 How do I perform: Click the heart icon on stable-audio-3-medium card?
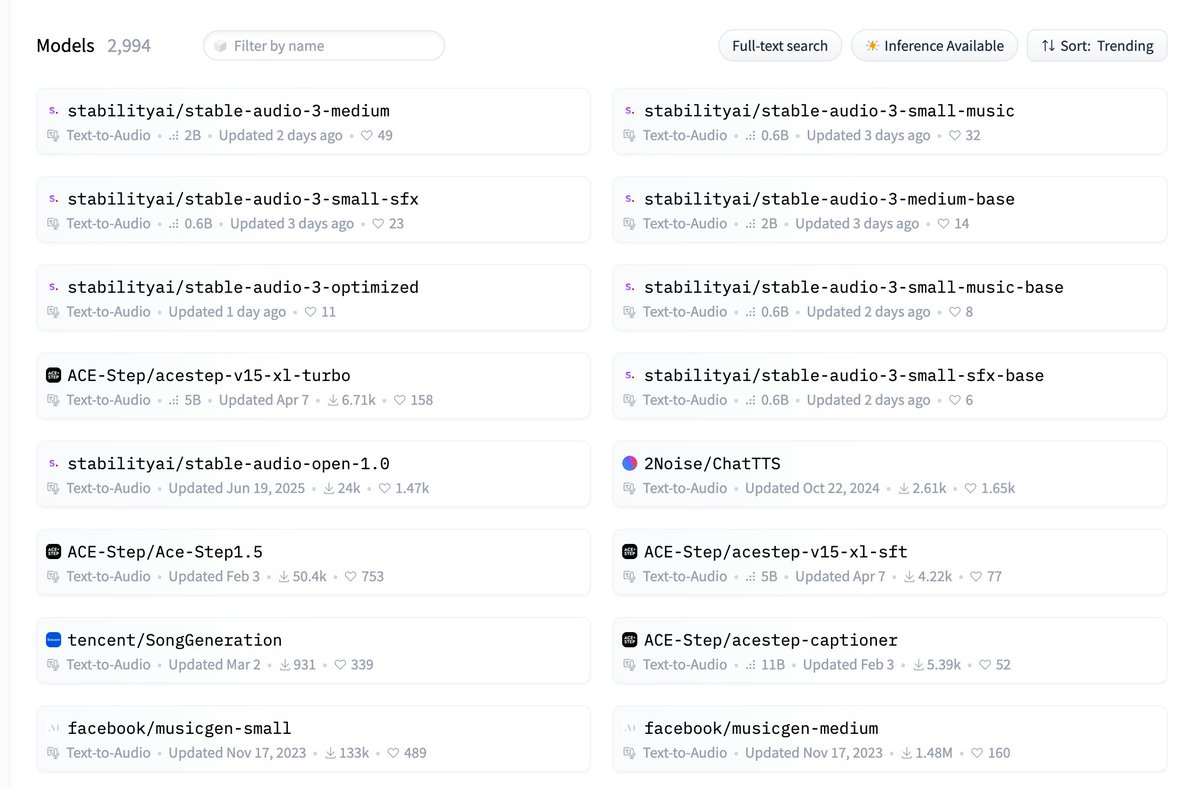367,135
